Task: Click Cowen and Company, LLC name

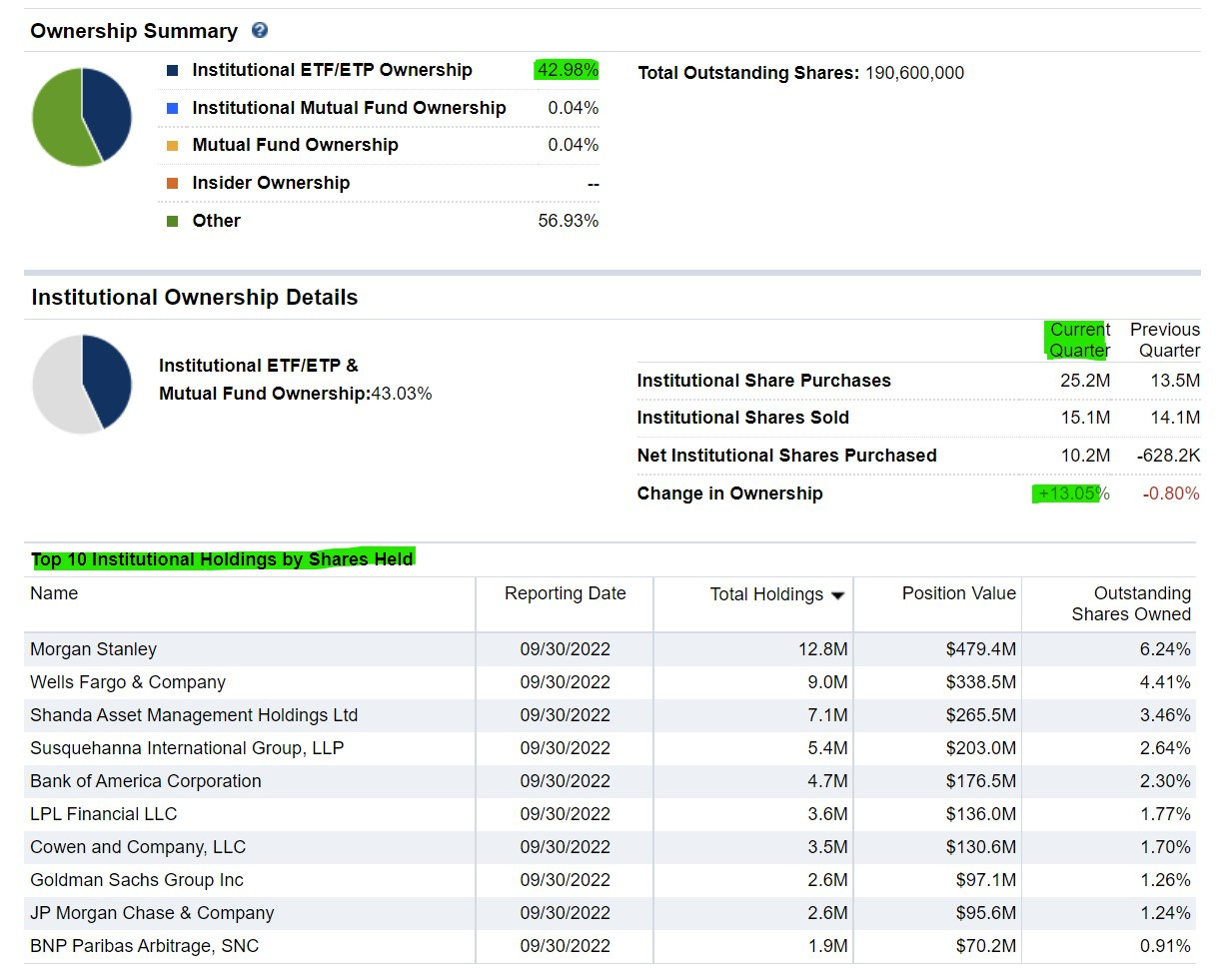Action: point(138,847)
